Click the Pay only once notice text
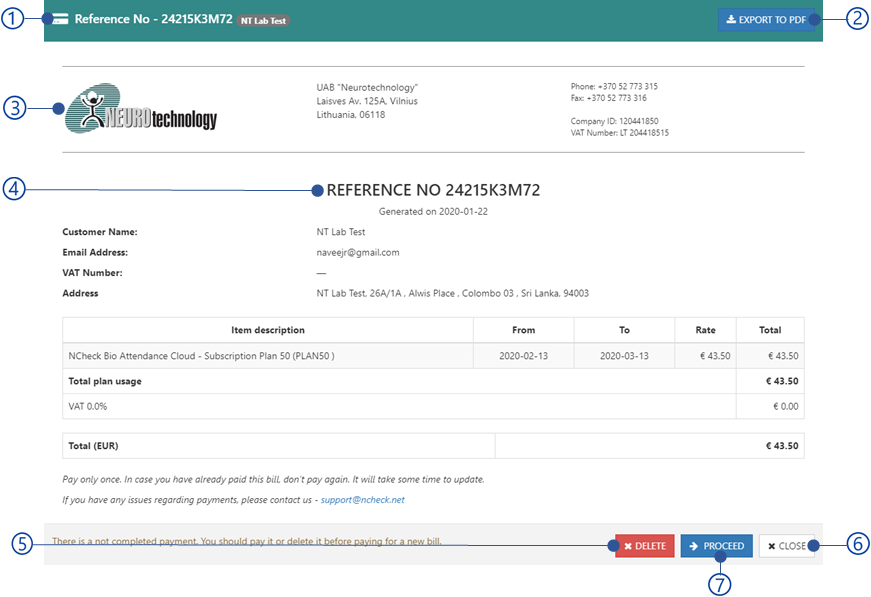 pyautogui.click(x=273, y=479)
